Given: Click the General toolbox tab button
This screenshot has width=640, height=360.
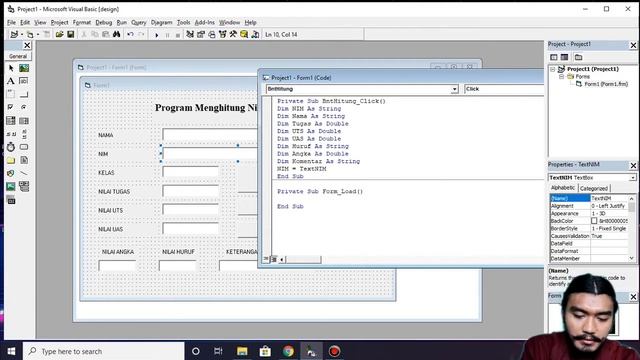Looking at the screenshot, I should pyautogui.click(x=18, y=56).
